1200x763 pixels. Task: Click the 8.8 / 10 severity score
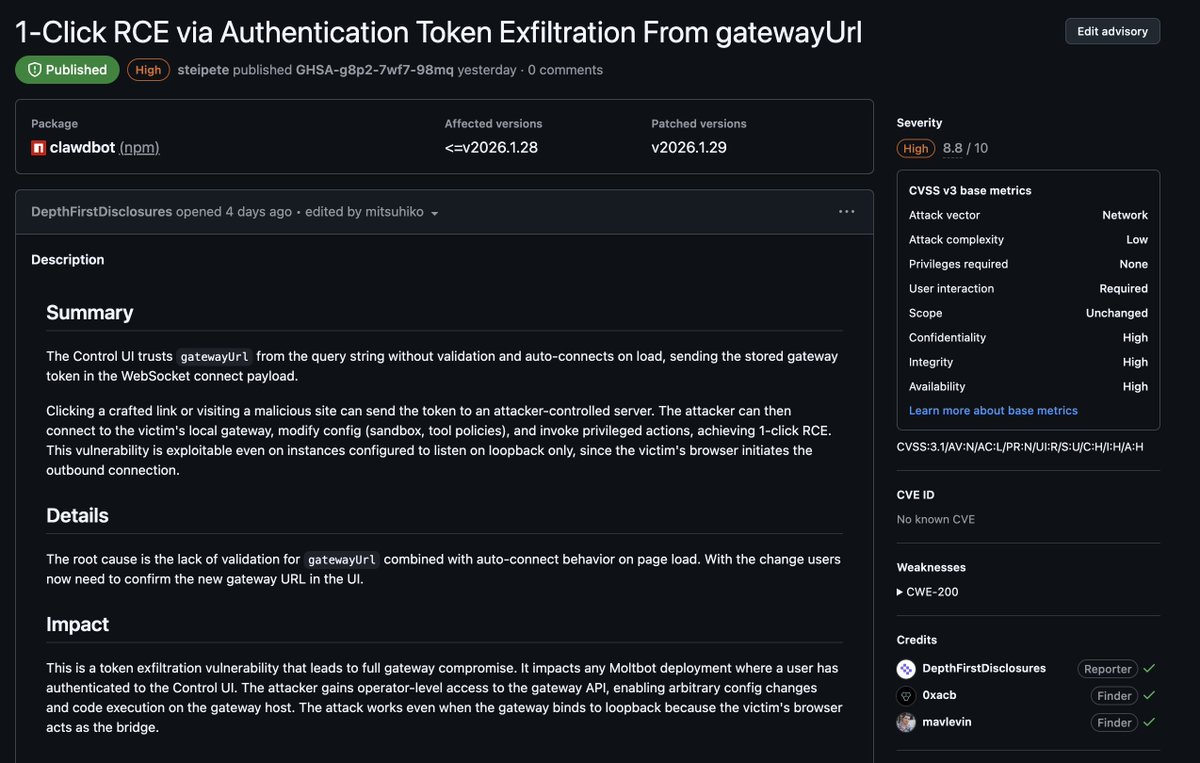coord(965,148)
